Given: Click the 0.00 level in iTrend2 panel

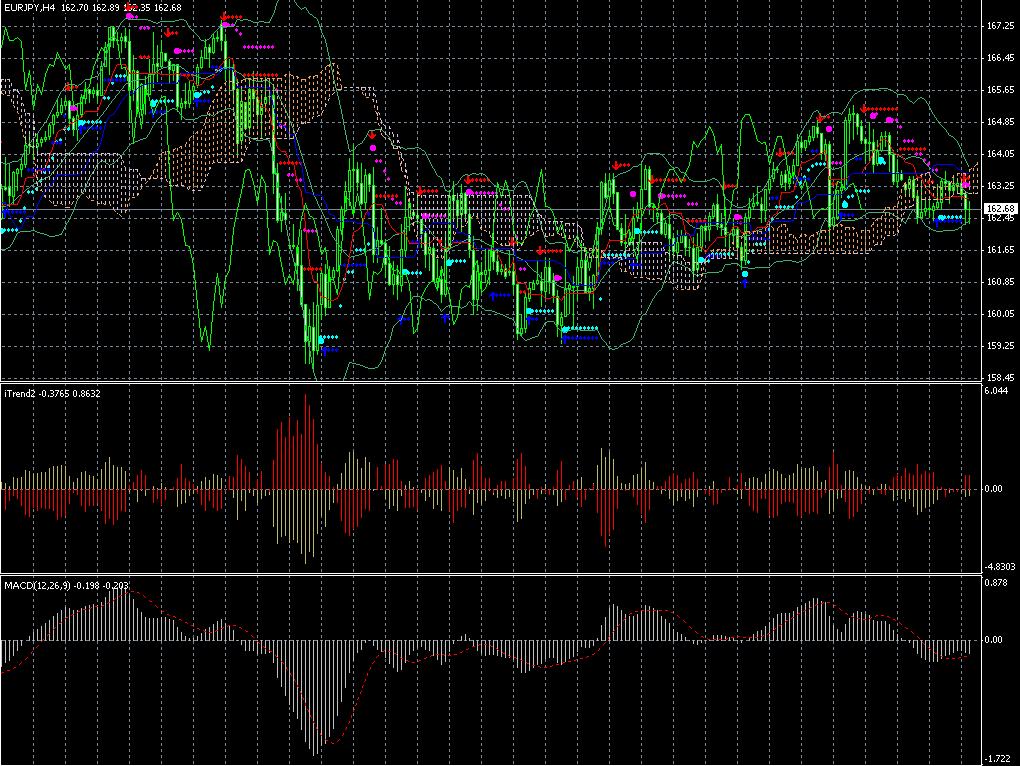Looking at the screenshot, I should pyautogui.click(x=993, y=488).
